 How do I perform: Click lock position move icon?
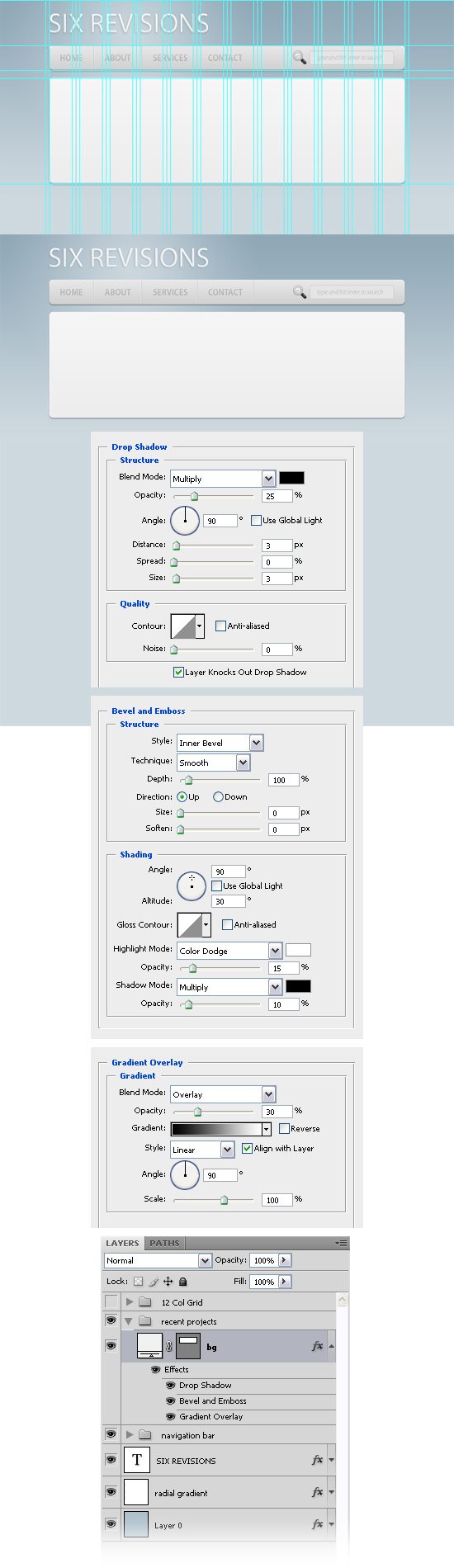click(x=168, y=1282)
